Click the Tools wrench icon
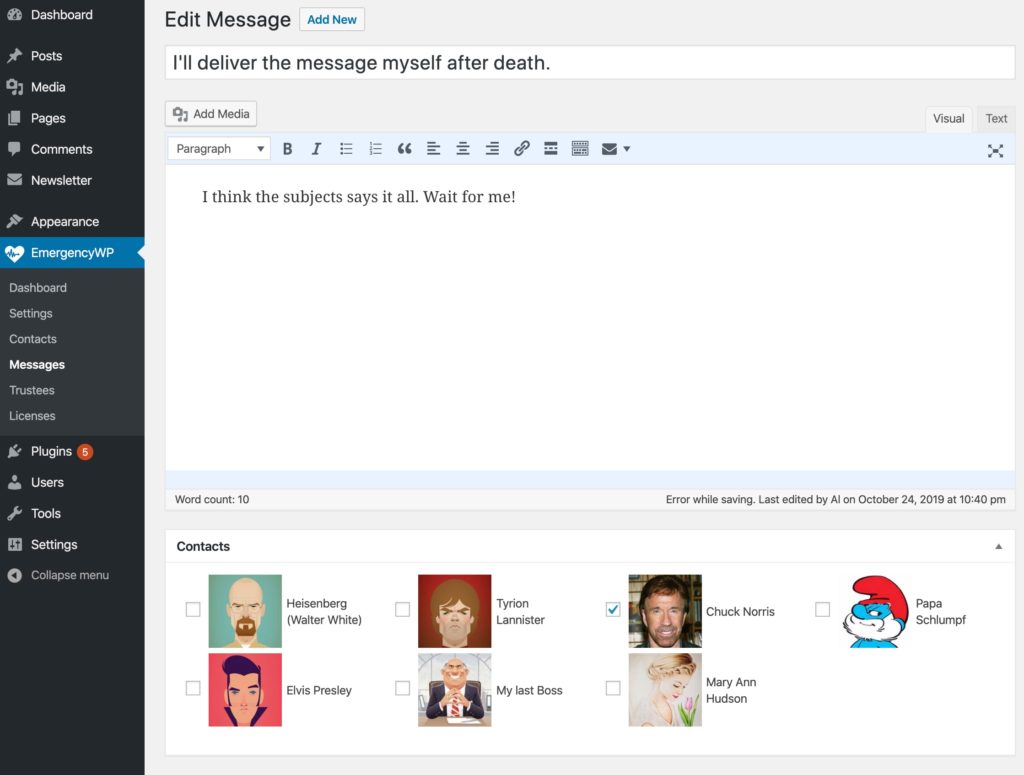Image resolution: width=1024 pixels, height=775 pixels. tap(14, 513)
